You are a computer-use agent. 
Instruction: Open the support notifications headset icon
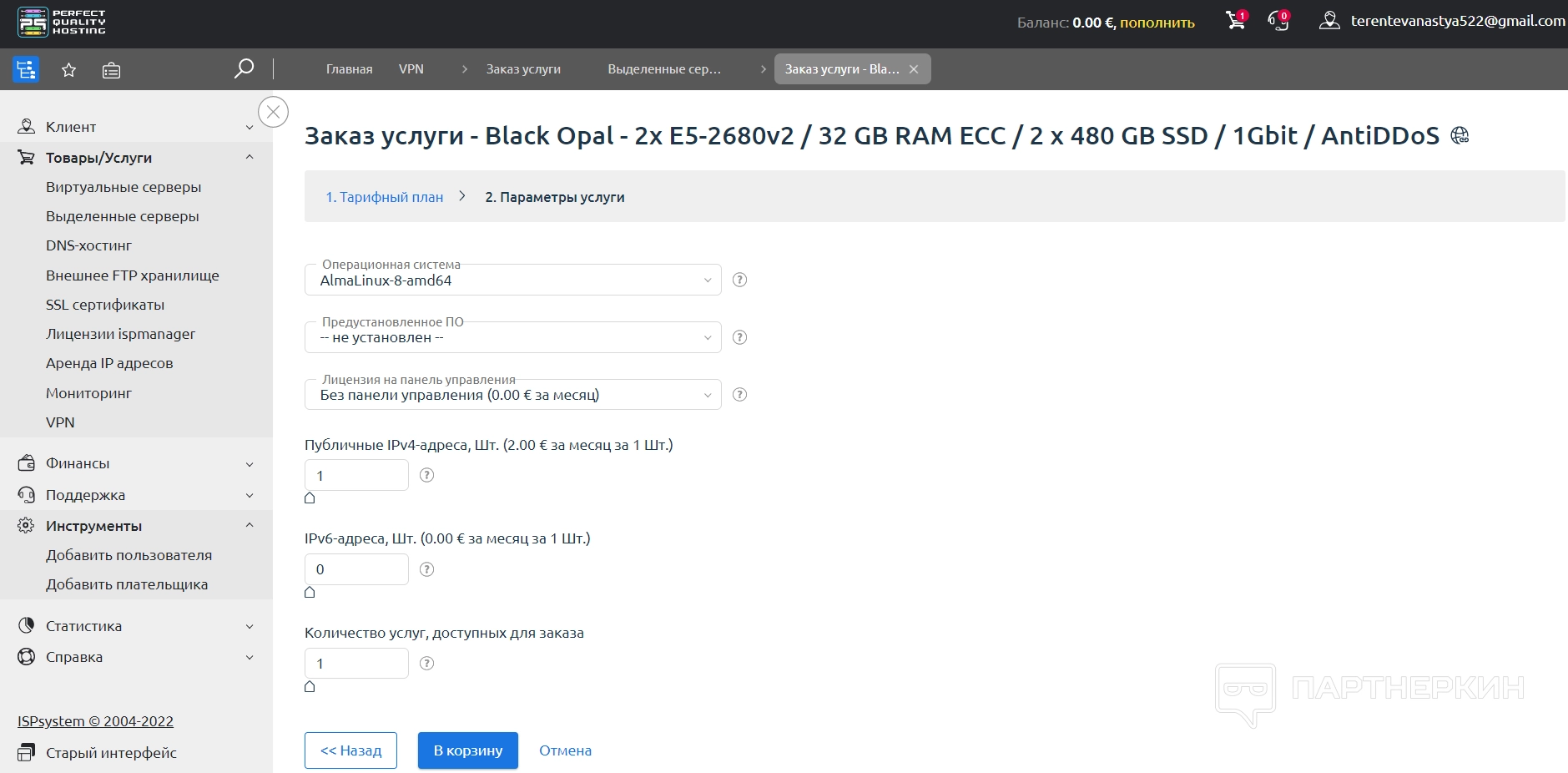coord(1278,21)
